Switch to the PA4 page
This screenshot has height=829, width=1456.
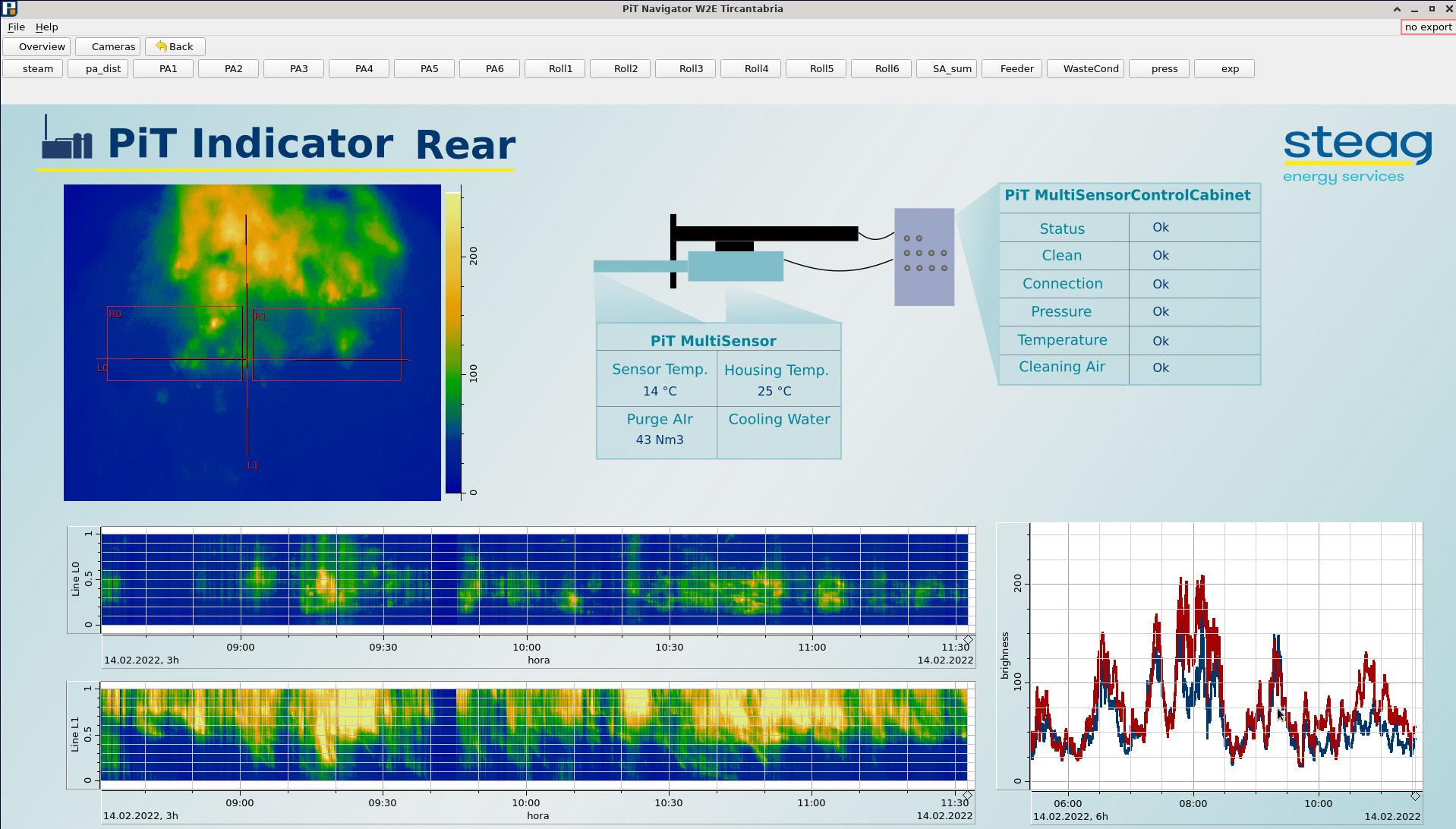359,69
